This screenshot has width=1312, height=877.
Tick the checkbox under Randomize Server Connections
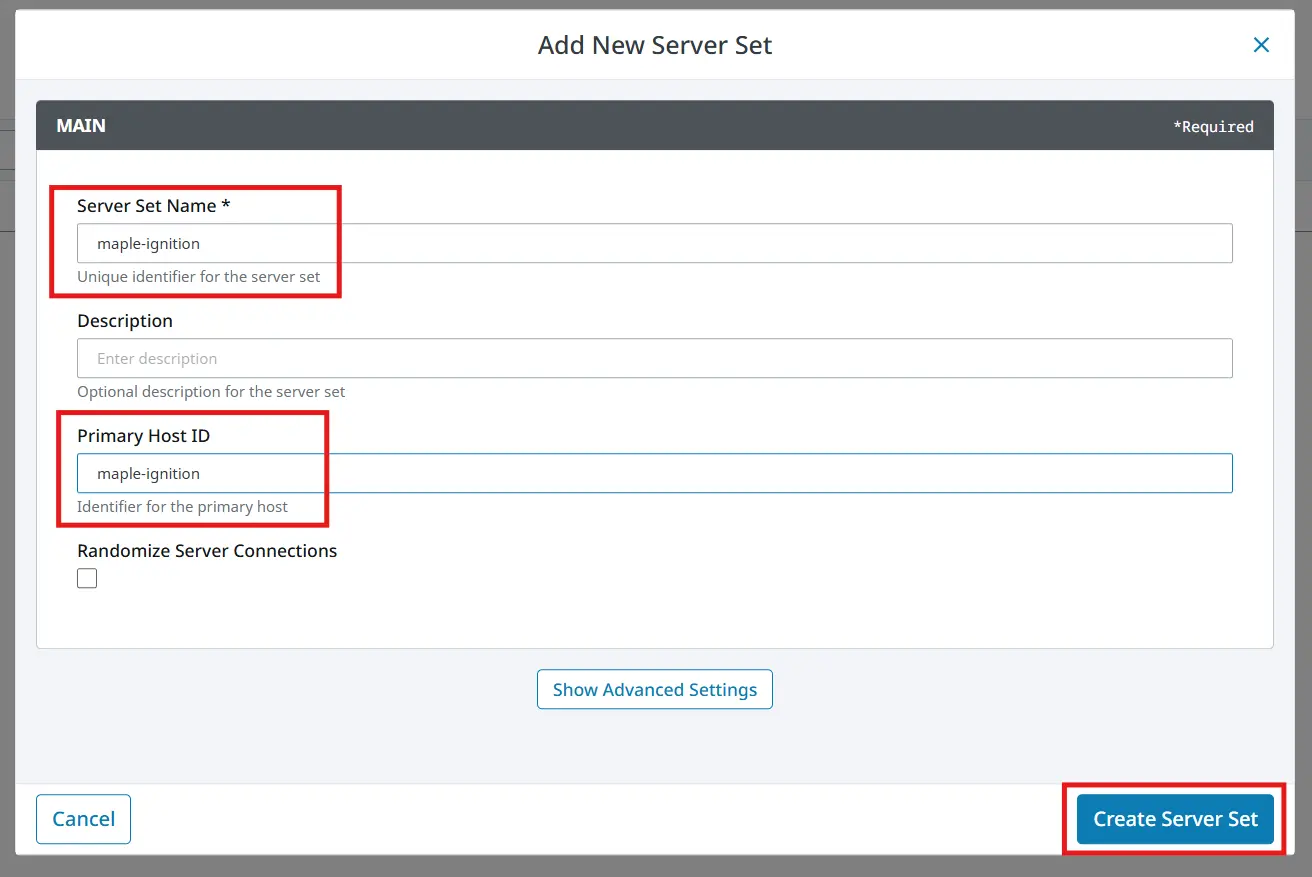coord(87,577)
